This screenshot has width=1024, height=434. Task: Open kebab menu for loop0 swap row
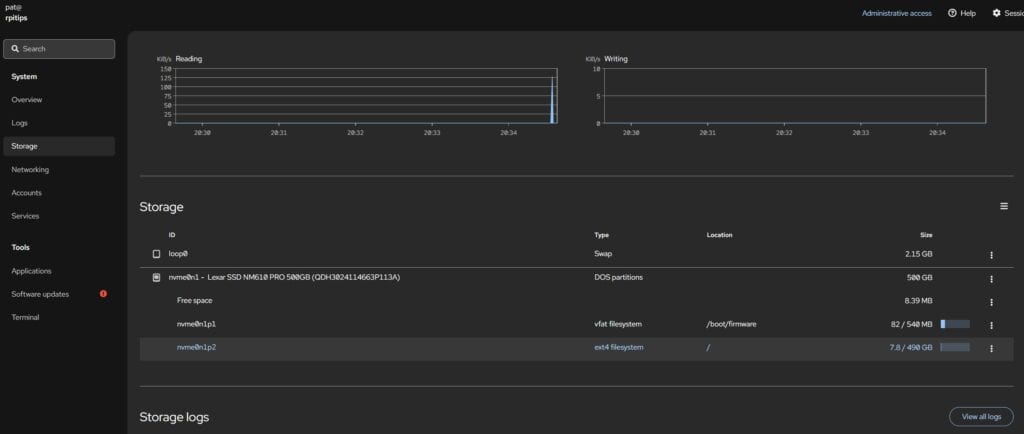click(991, 255)
